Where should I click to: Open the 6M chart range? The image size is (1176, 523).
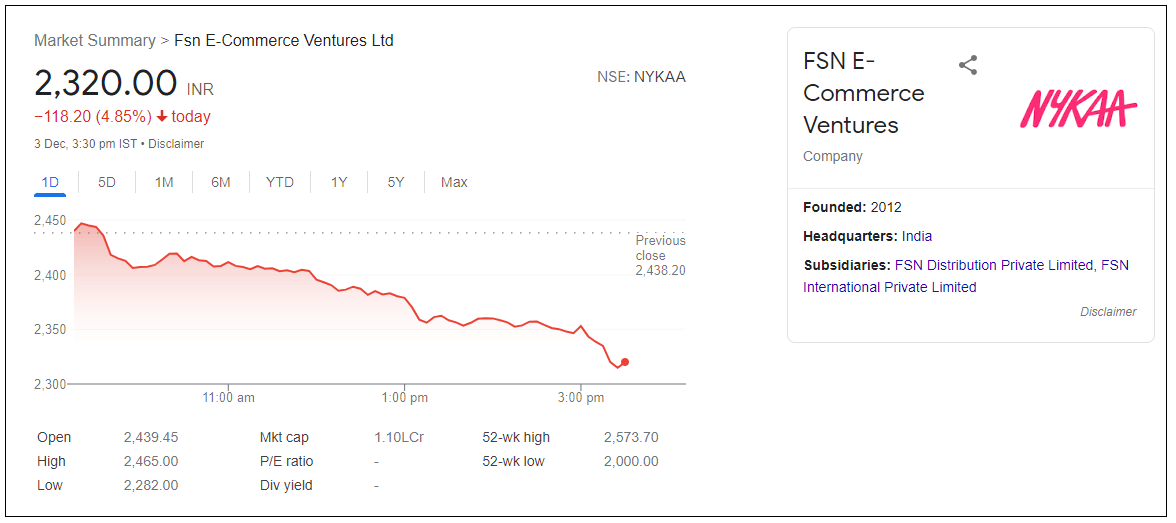221,182
